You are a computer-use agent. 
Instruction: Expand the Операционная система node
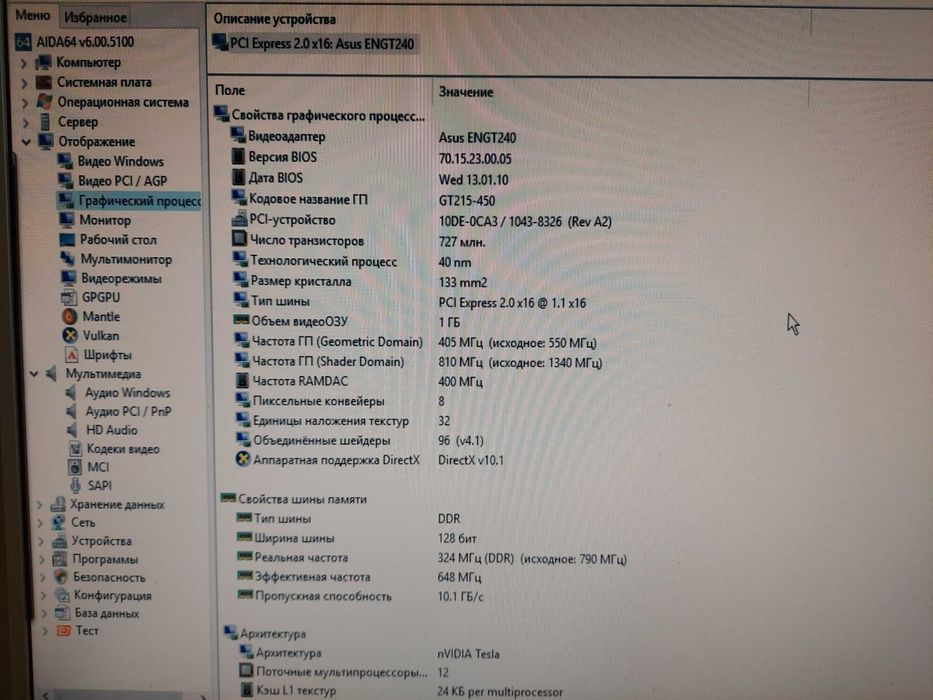(25, 103)
